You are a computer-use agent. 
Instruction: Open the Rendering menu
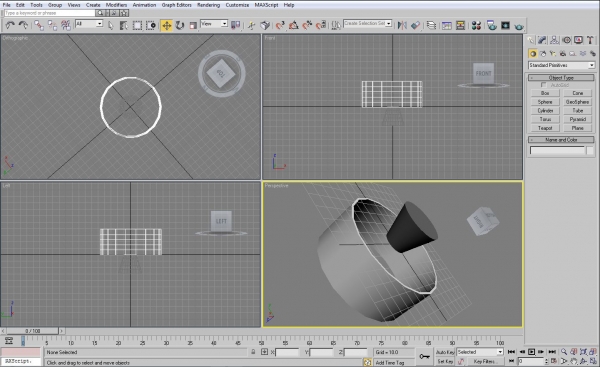[209, 5]
